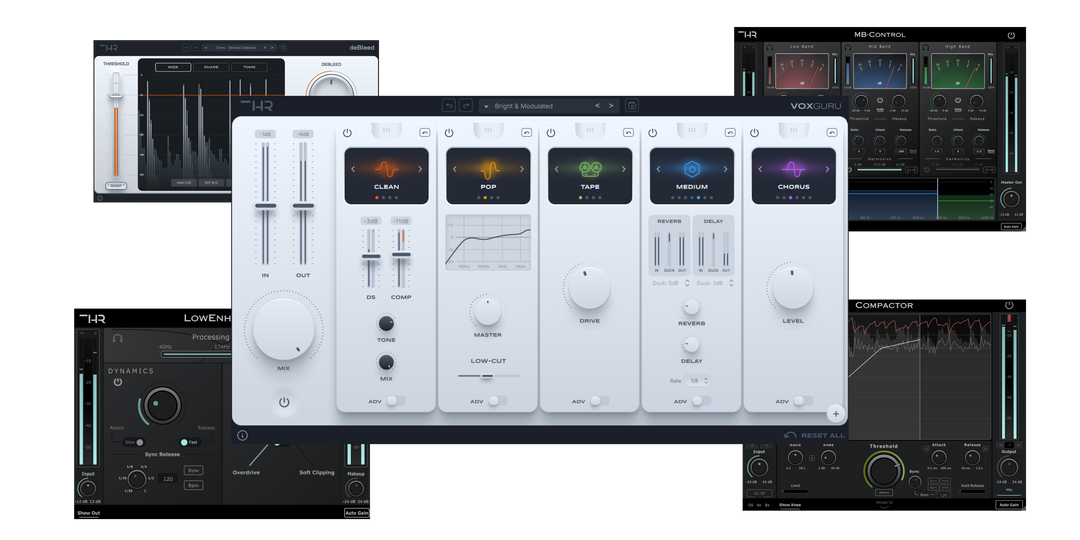
Task: Click the Mid Band heart icon in MB-Control
Action: [x=880, y=101]
